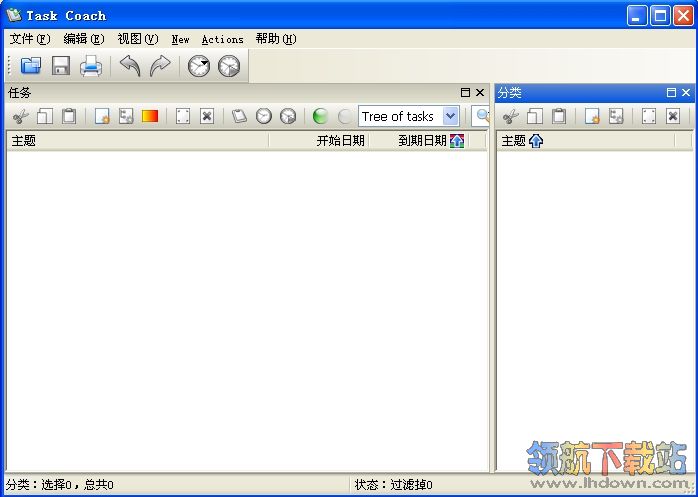Open the 视图(V) menu
Screen dimensions: 698x497
(138, 39)
